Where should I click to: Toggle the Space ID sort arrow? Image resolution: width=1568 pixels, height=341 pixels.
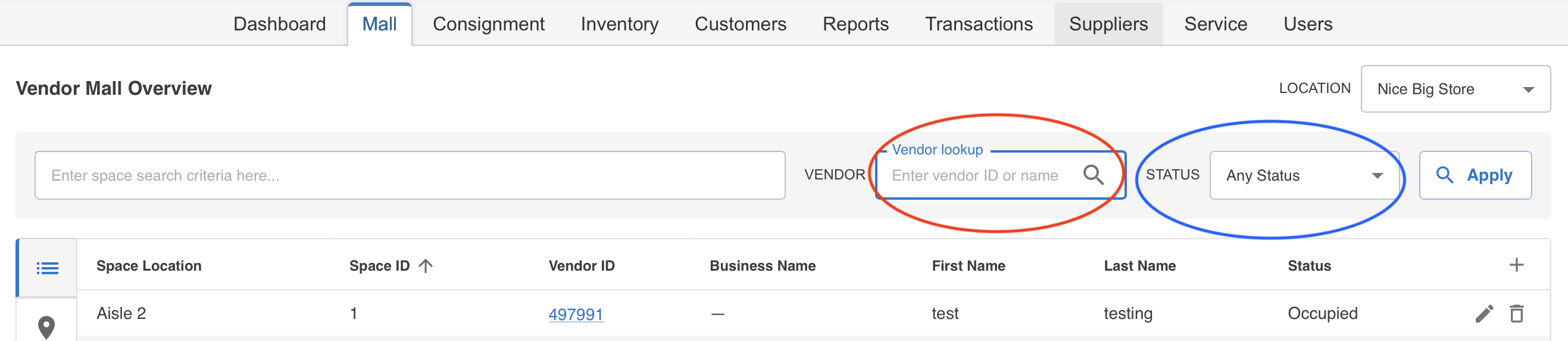426,266
